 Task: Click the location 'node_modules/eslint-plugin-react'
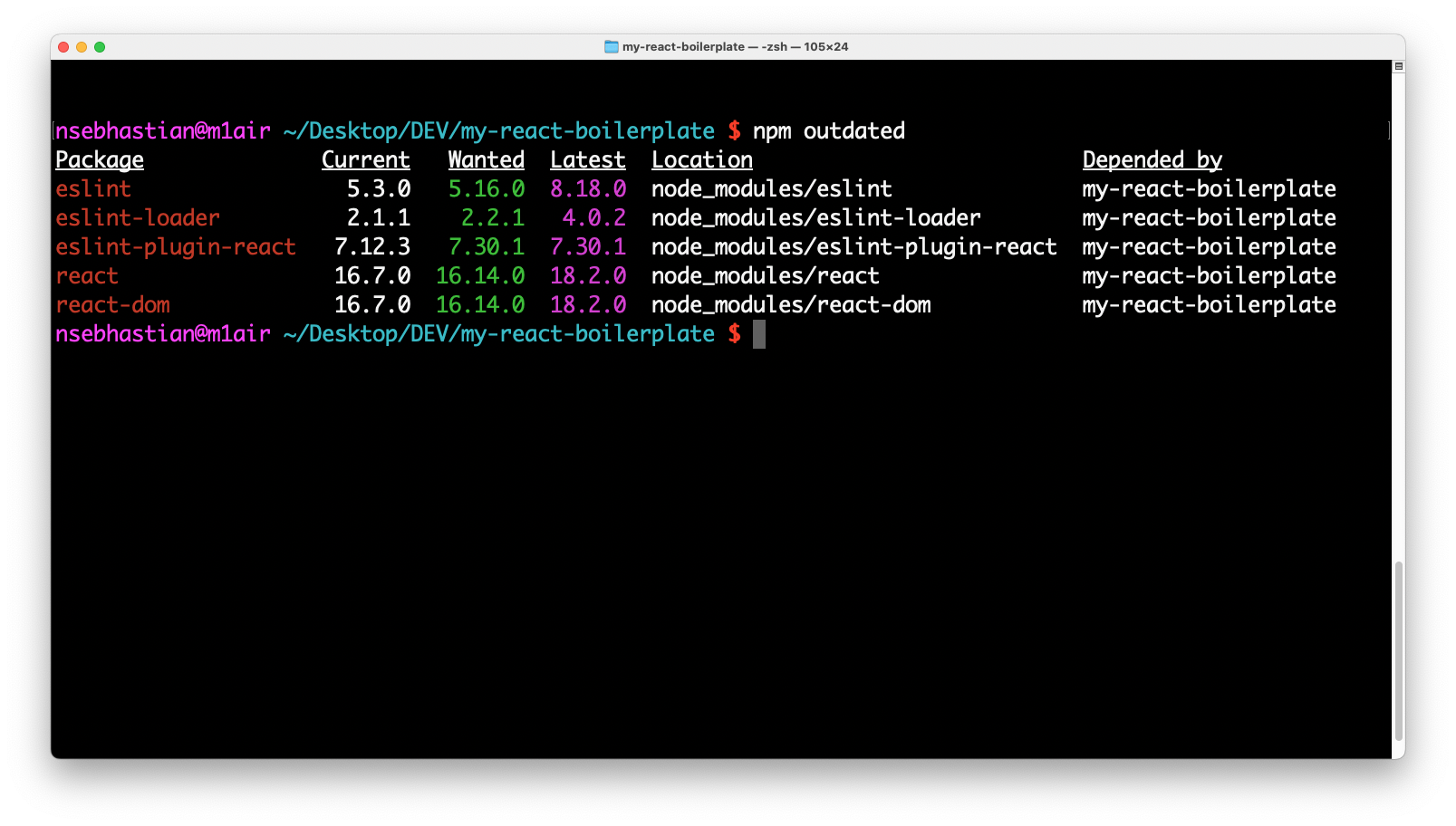pos(854,247)
